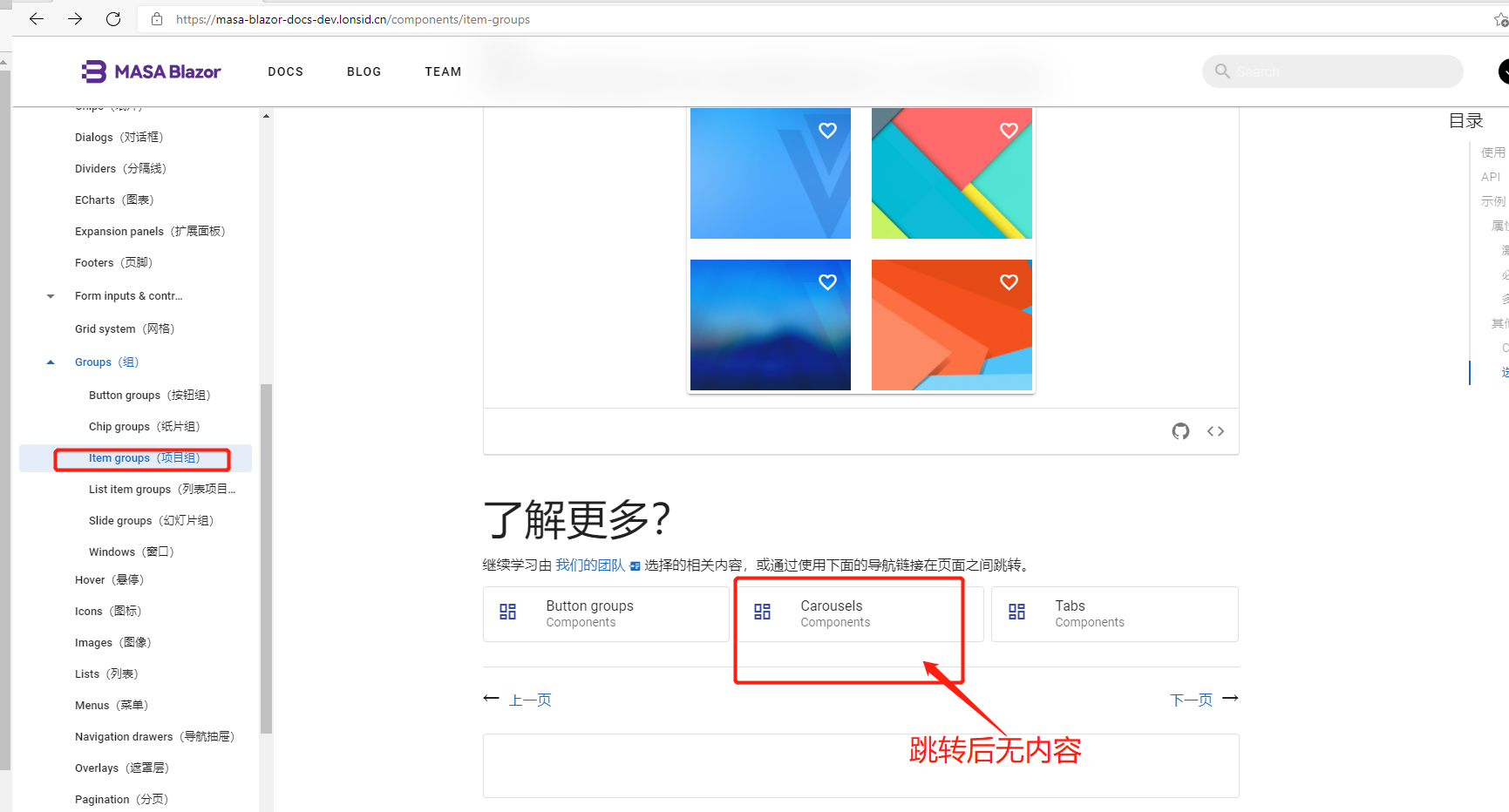Jump to 示例 in table of contents
Viewport: 1509px width, 812px height.
pos(1493,201)
